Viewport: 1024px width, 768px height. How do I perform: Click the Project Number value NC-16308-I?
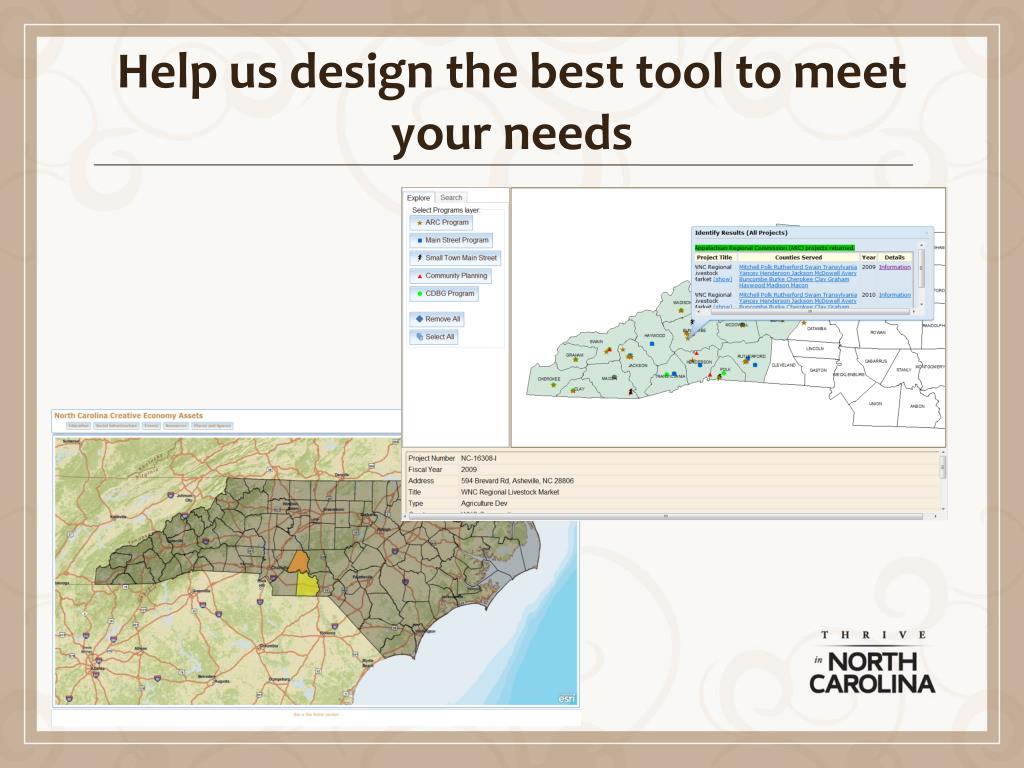pyautogui.click(x=478, y=458)
